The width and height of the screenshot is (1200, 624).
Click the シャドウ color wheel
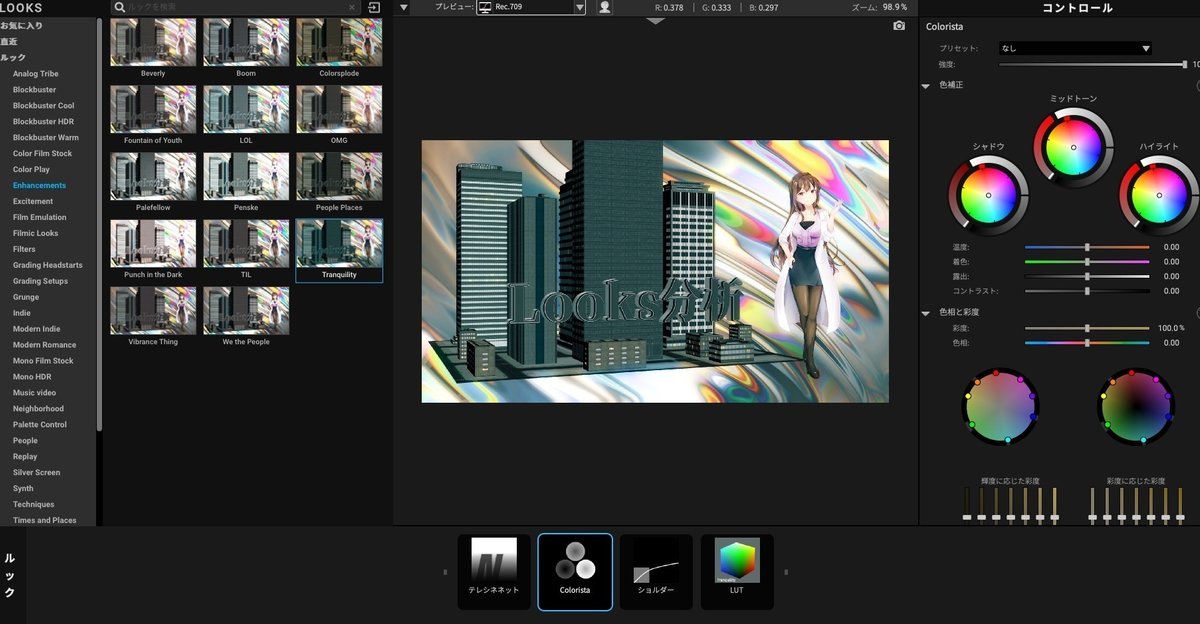988,195
